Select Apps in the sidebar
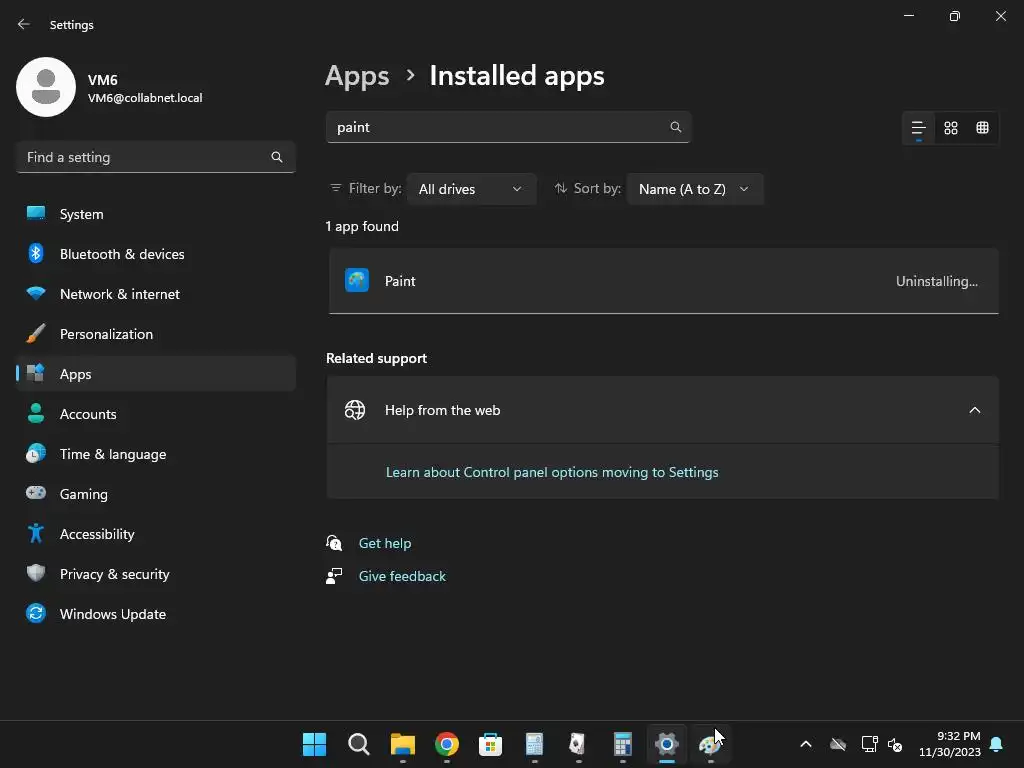Image resolution: width=1024 pixels, height=768 pixels. (x=155, y=374)
